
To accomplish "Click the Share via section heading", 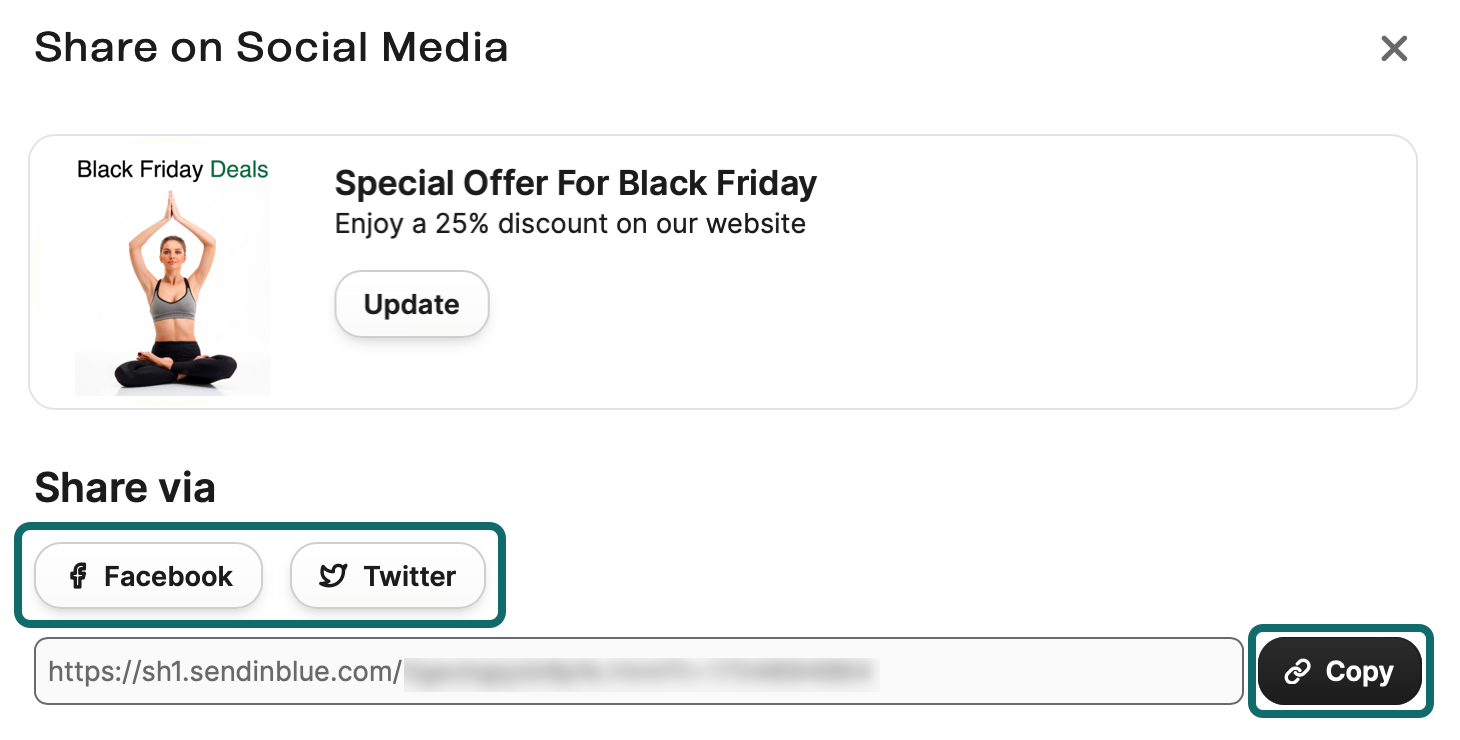I will 125,488.
